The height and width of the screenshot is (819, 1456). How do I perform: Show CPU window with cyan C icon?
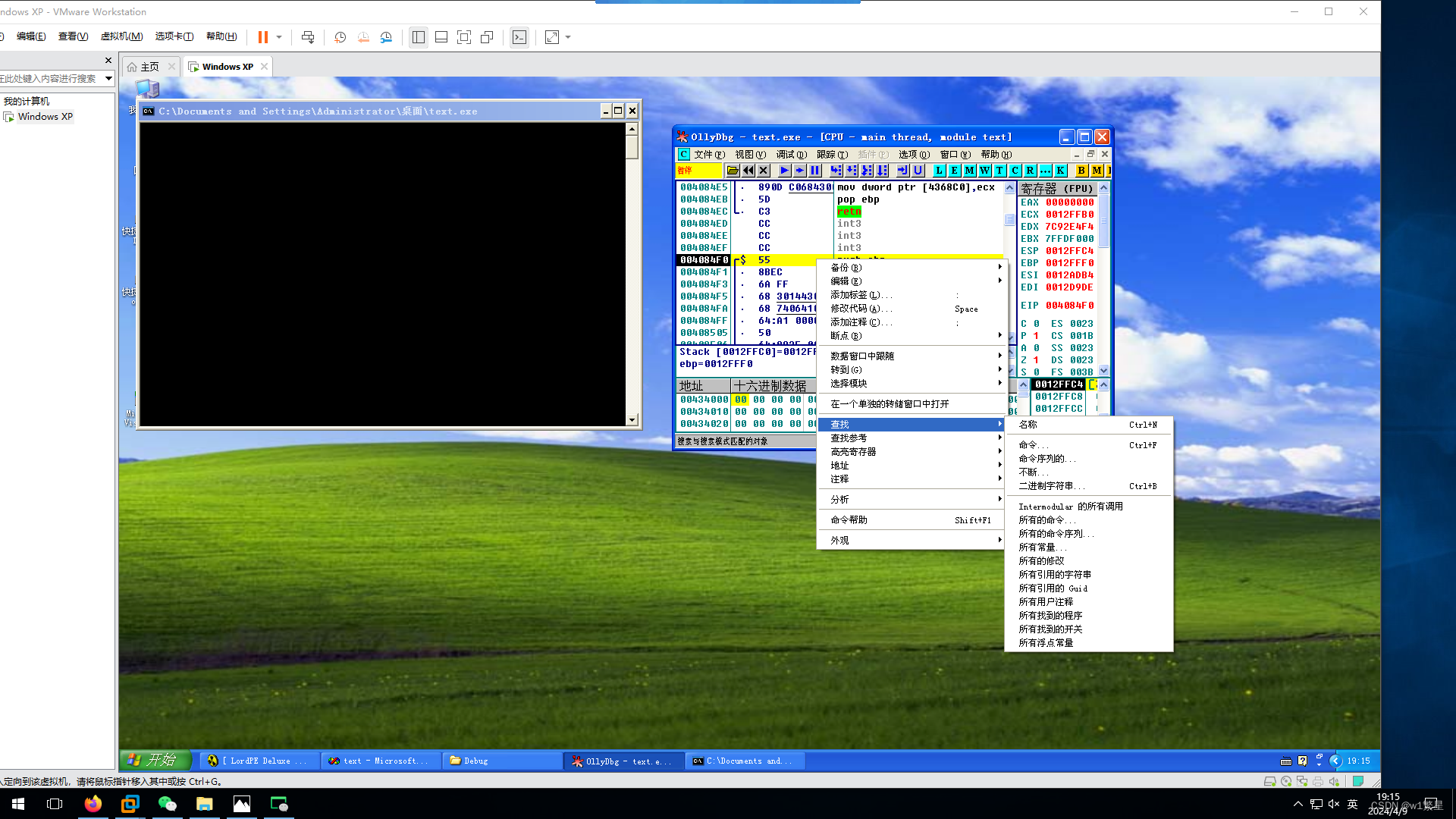click(1015, 171)
